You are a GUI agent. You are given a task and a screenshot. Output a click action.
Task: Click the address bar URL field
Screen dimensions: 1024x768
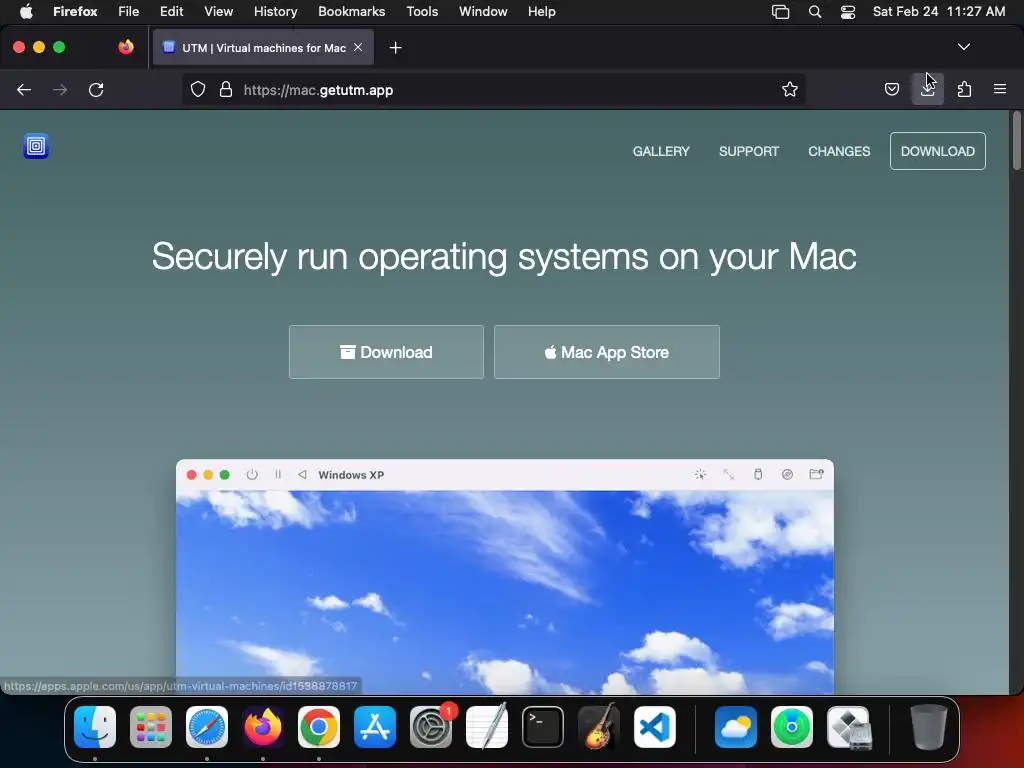493,89
